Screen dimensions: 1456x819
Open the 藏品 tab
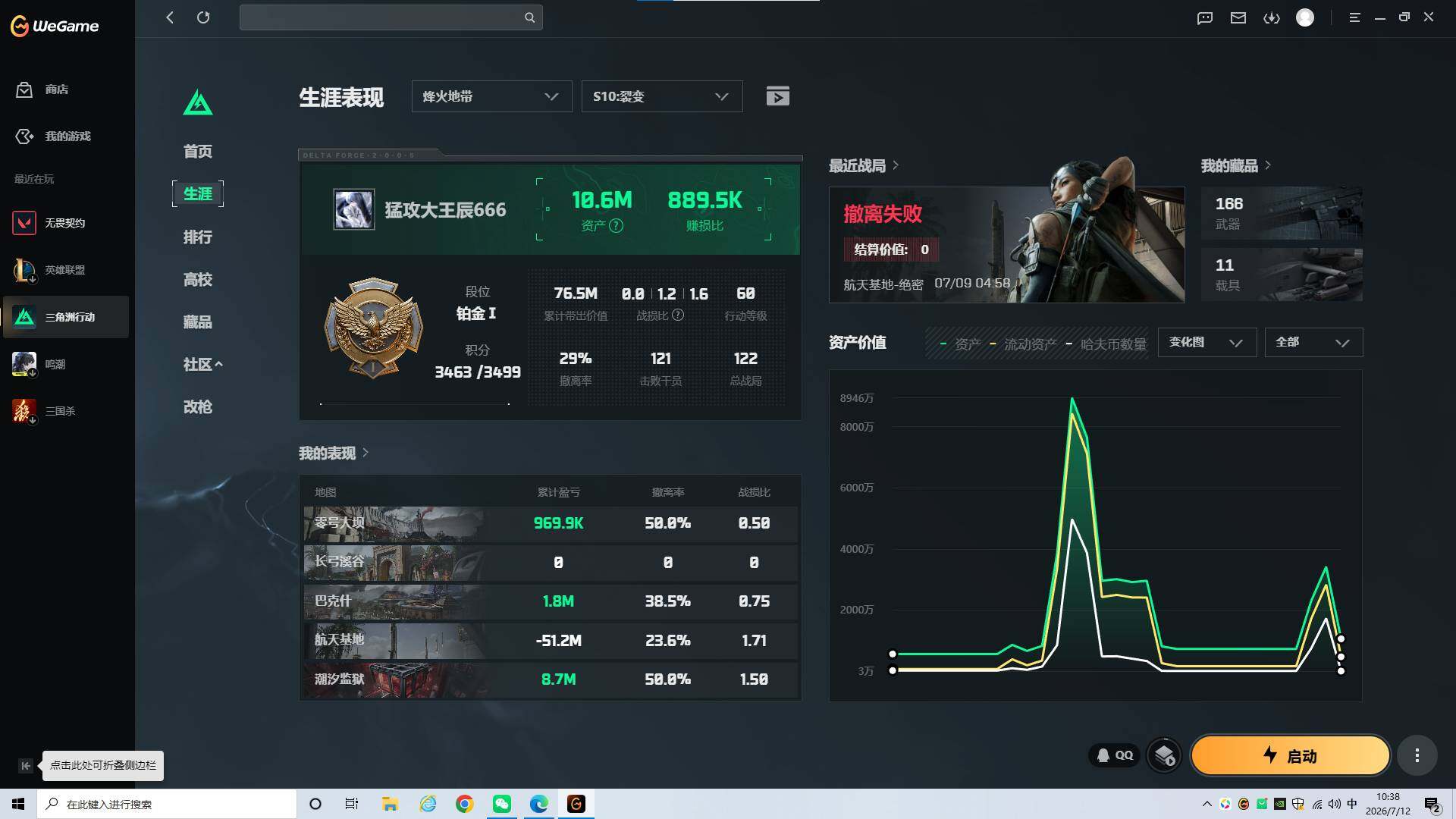point(198,322)
